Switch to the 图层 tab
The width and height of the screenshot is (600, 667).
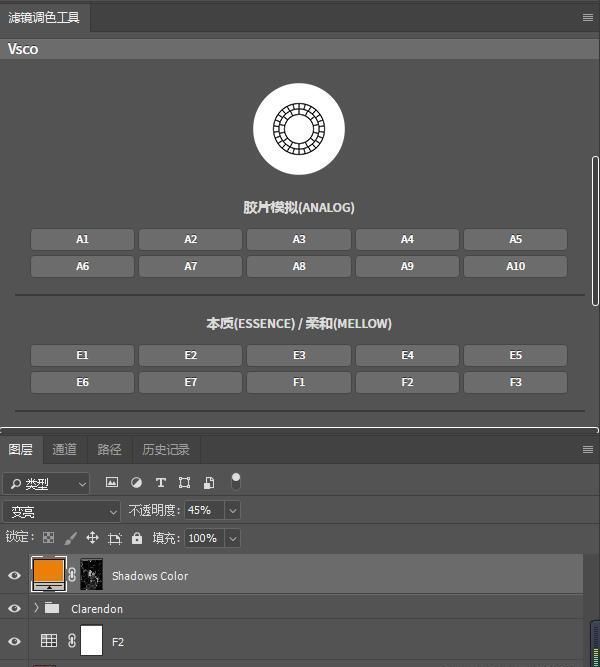21,450
